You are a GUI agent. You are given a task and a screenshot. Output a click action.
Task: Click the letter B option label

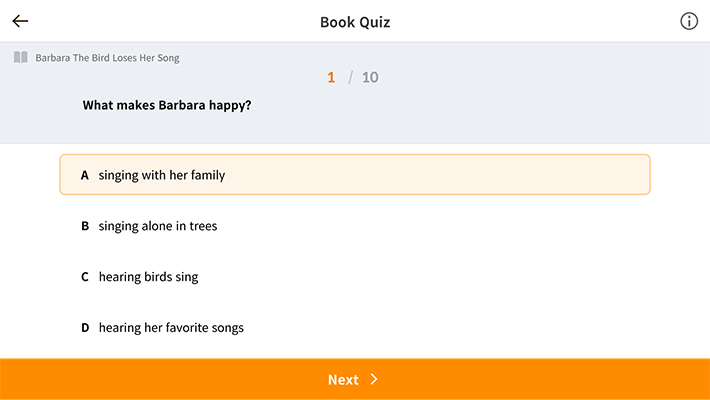pos(85,226)
